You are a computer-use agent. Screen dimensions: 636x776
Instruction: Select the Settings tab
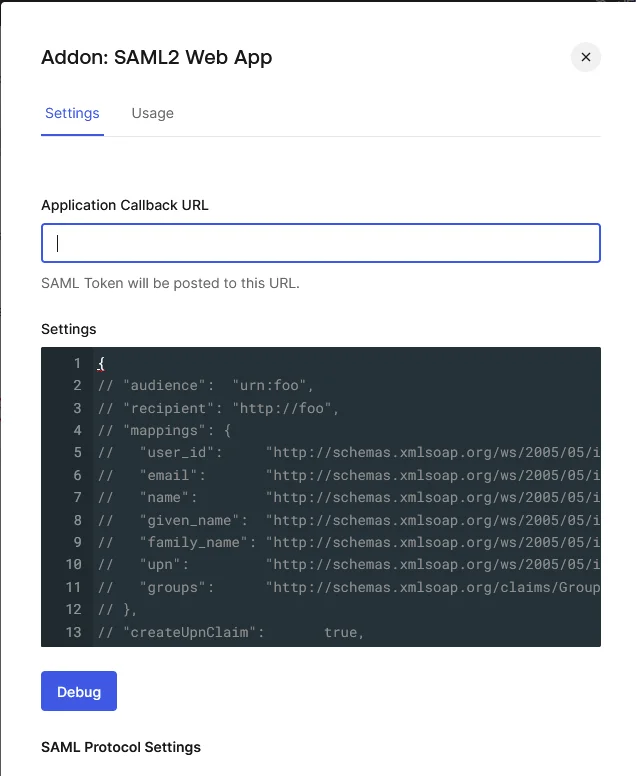(72, 113)
